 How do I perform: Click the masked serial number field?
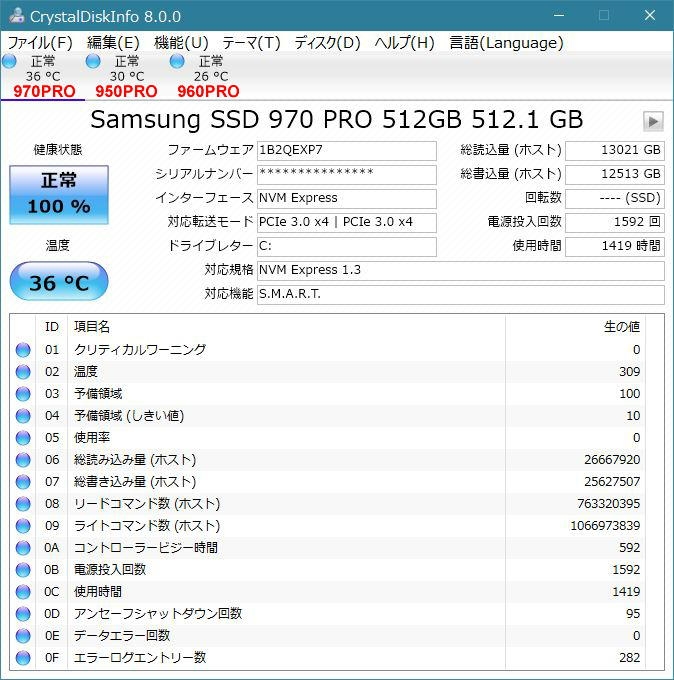pyautogui.click(x=347, y=175)
